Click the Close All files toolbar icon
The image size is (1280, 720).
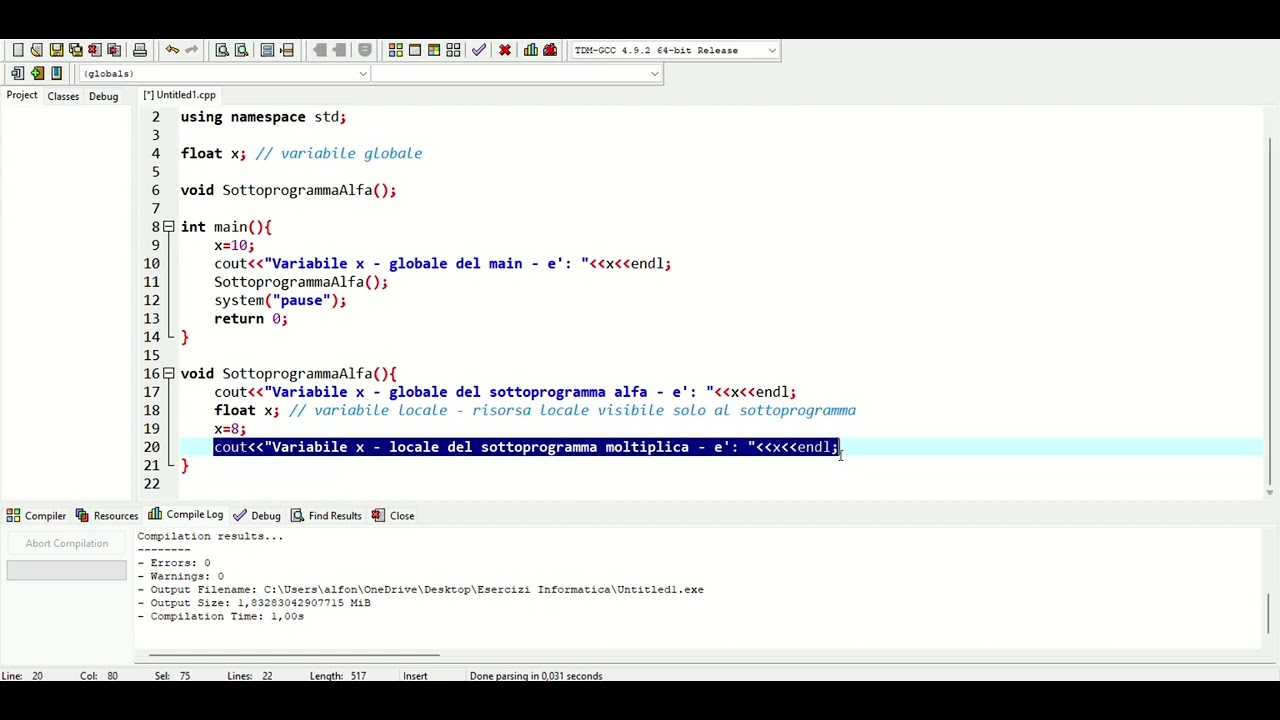114,50
